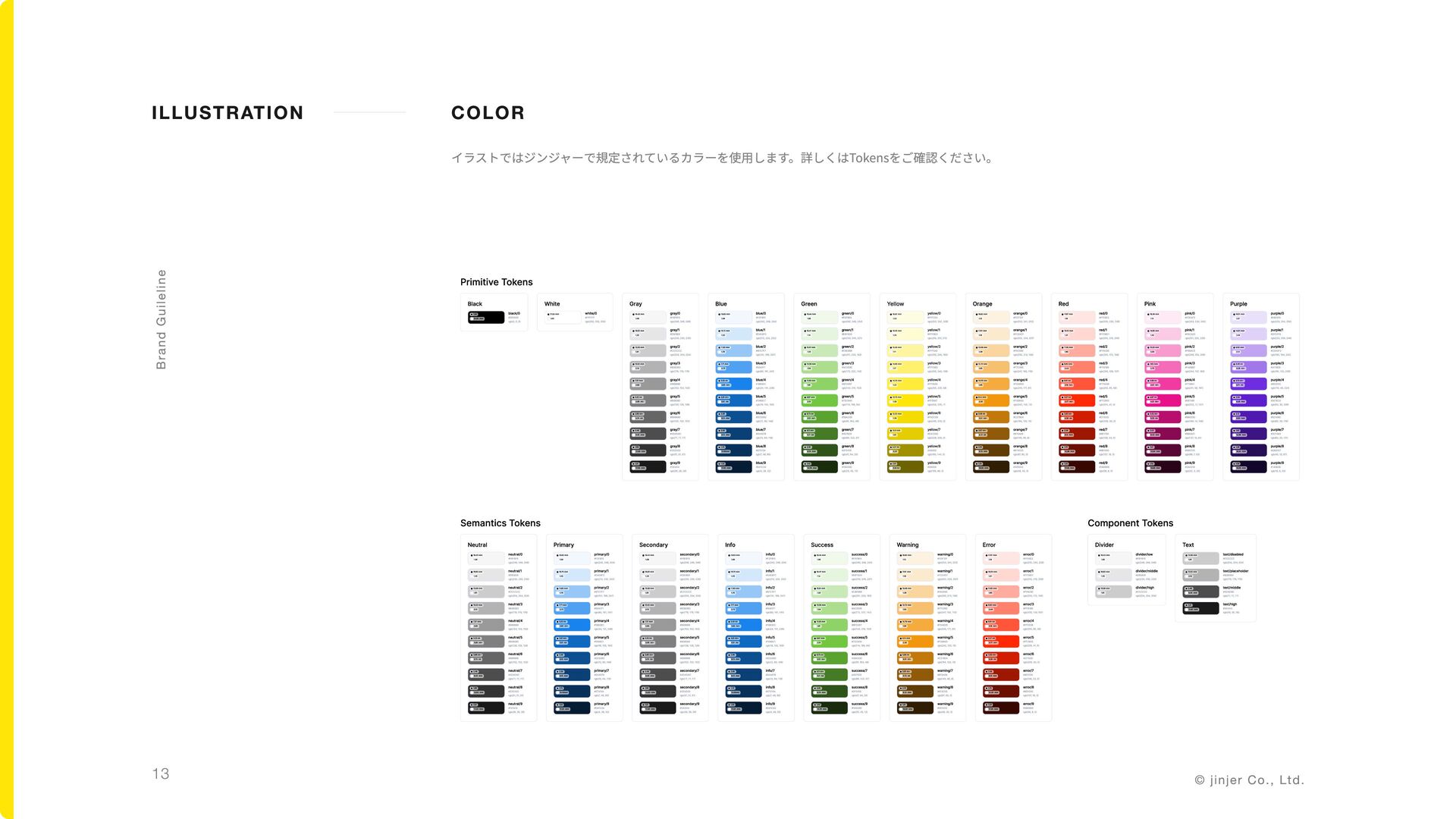1456x819 pixels.
Task: Click the Component Tokens heading
Action: 1130,523
